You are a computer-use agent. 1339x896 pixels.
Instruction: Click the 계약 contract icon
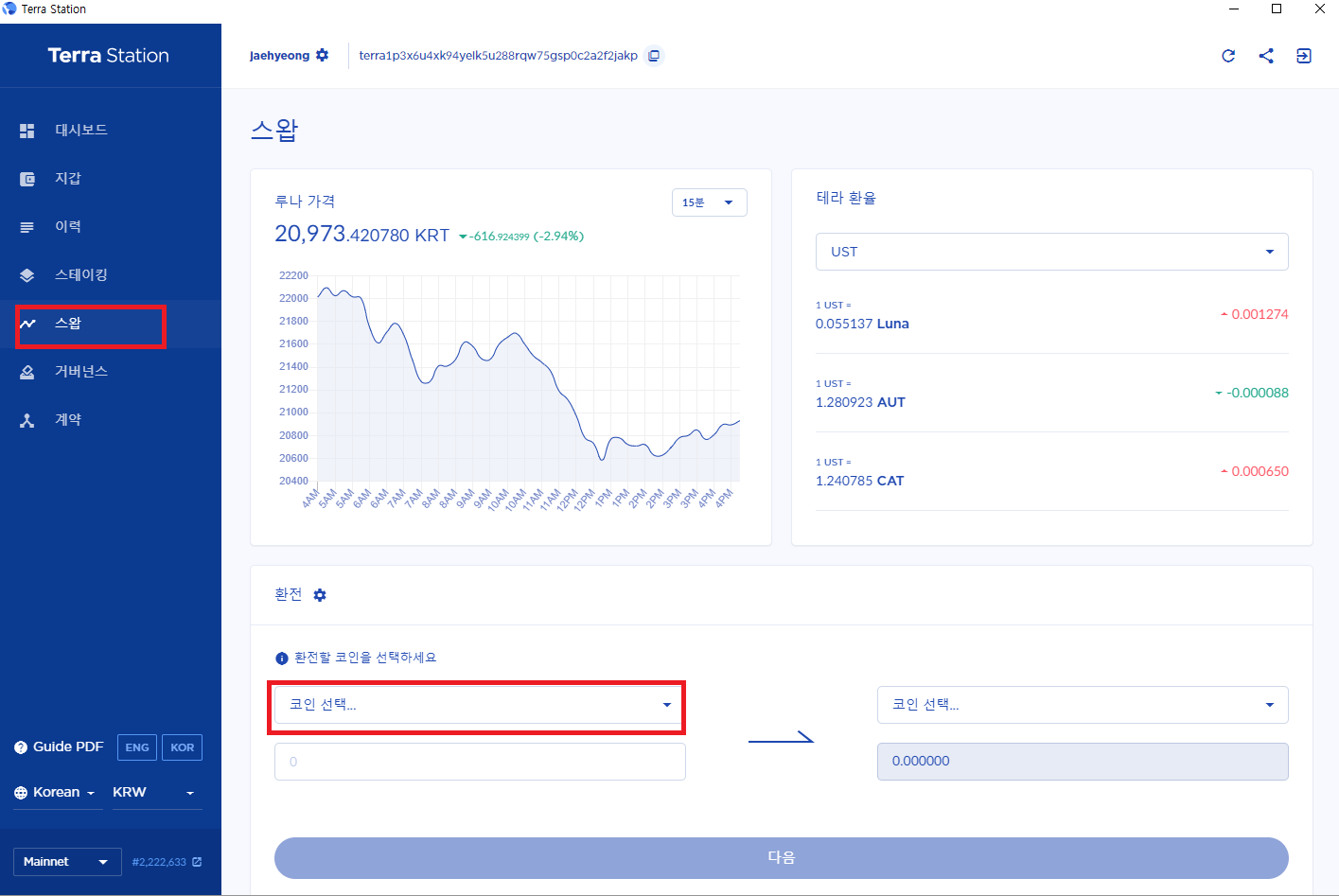pyautogui.click(x=26, y=420)
